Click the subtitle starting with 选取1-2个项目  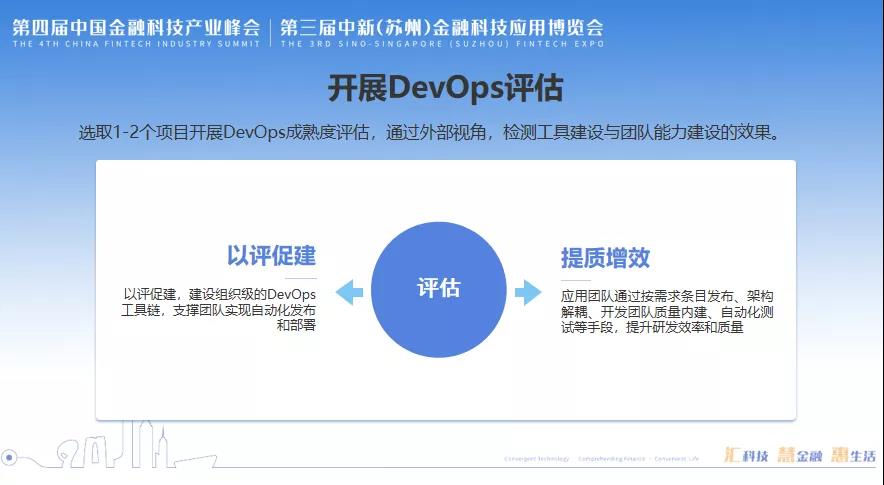tap(429, 133)
